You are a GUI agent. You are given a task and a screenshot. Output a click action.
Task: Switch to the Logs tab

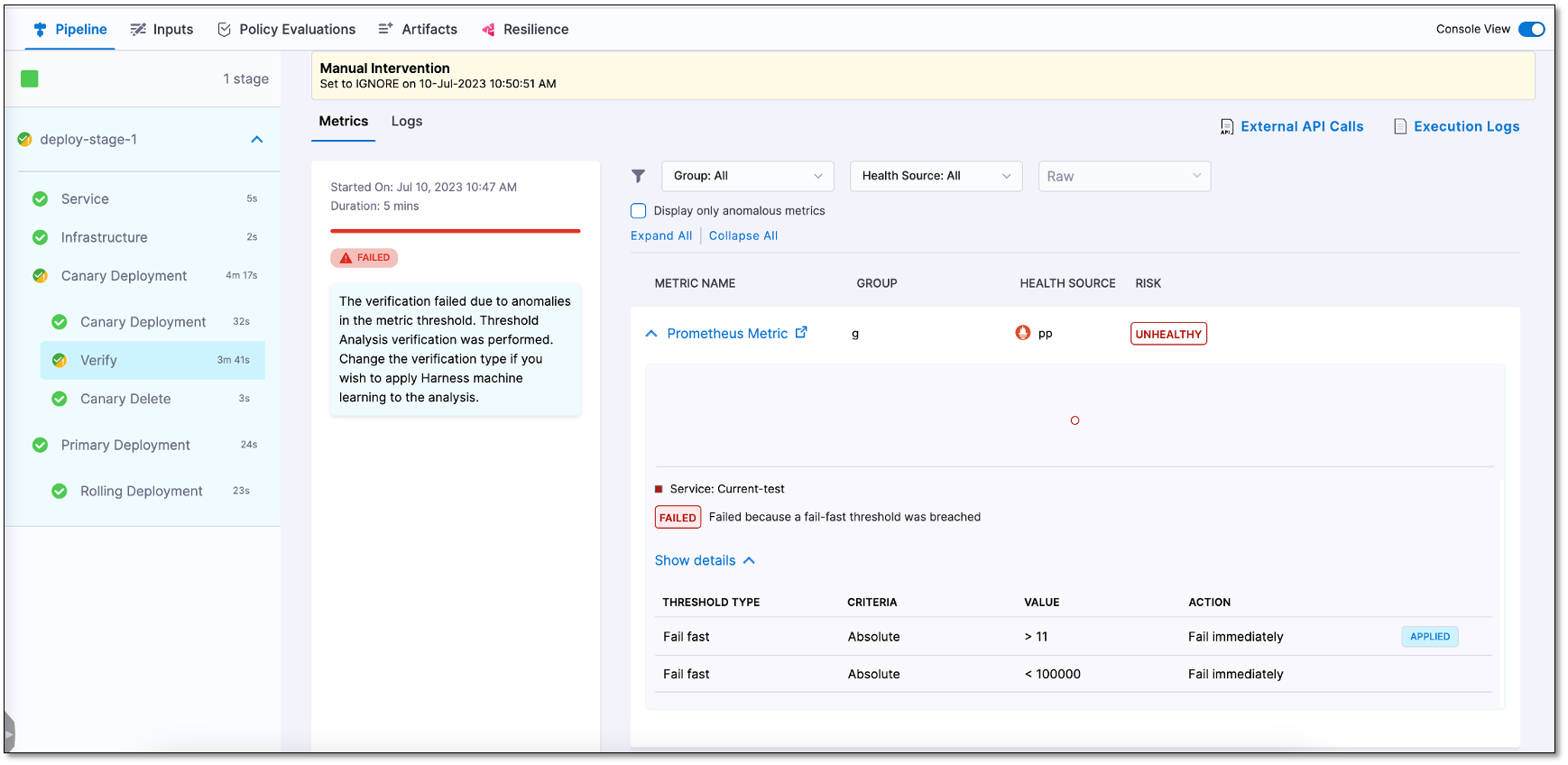(407, 121)
